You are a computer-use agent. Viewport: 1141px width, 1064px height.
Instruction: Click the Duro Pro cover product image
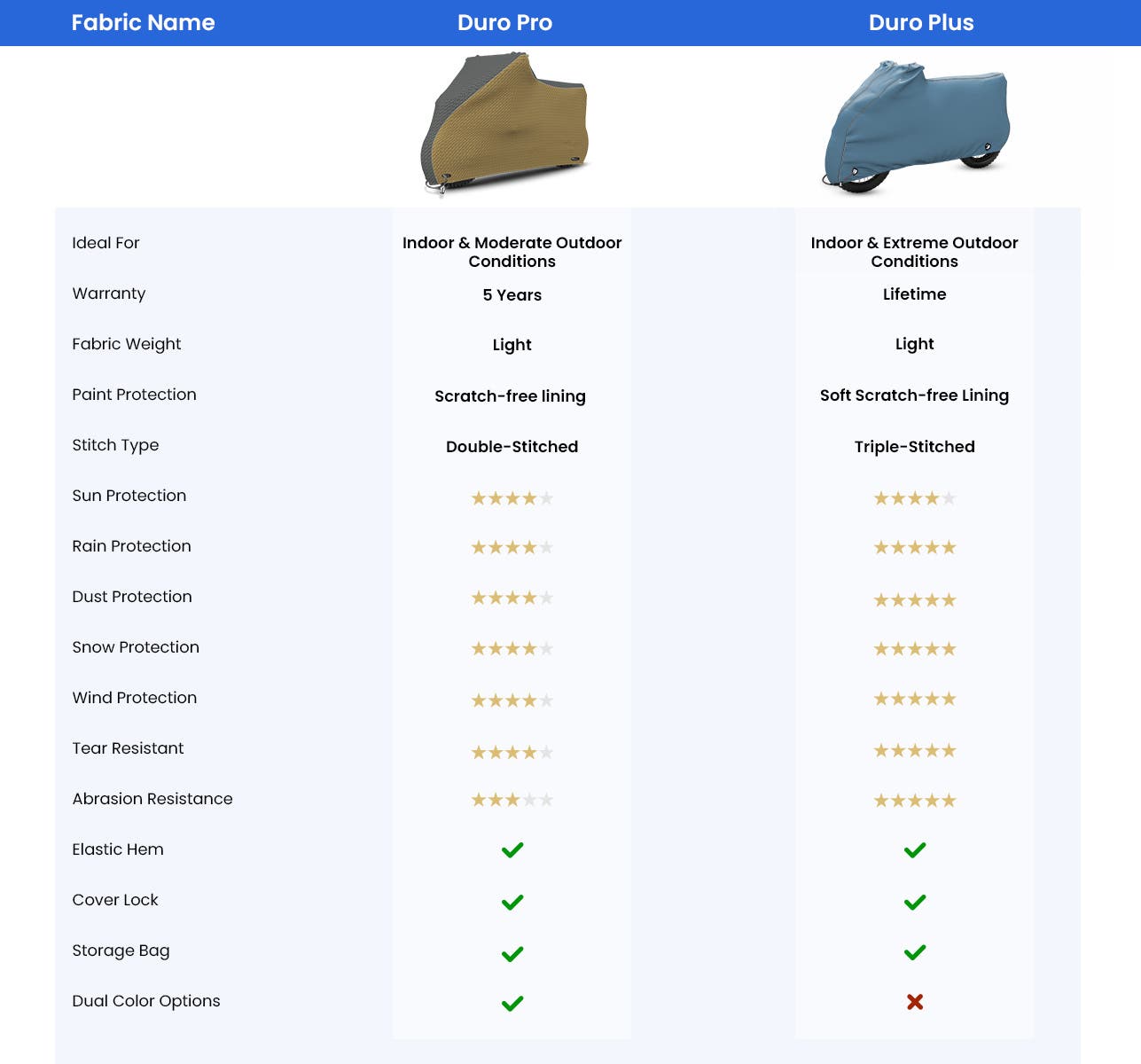(x=505, y=124)
